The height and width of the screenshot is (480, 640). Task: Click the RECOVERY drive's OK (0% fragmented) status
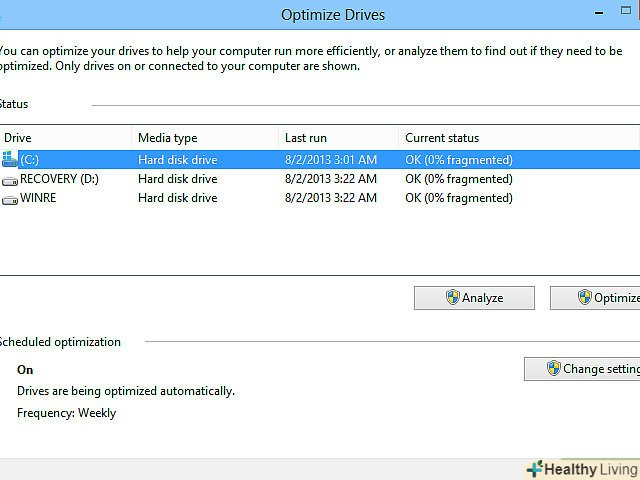[458, 179]
